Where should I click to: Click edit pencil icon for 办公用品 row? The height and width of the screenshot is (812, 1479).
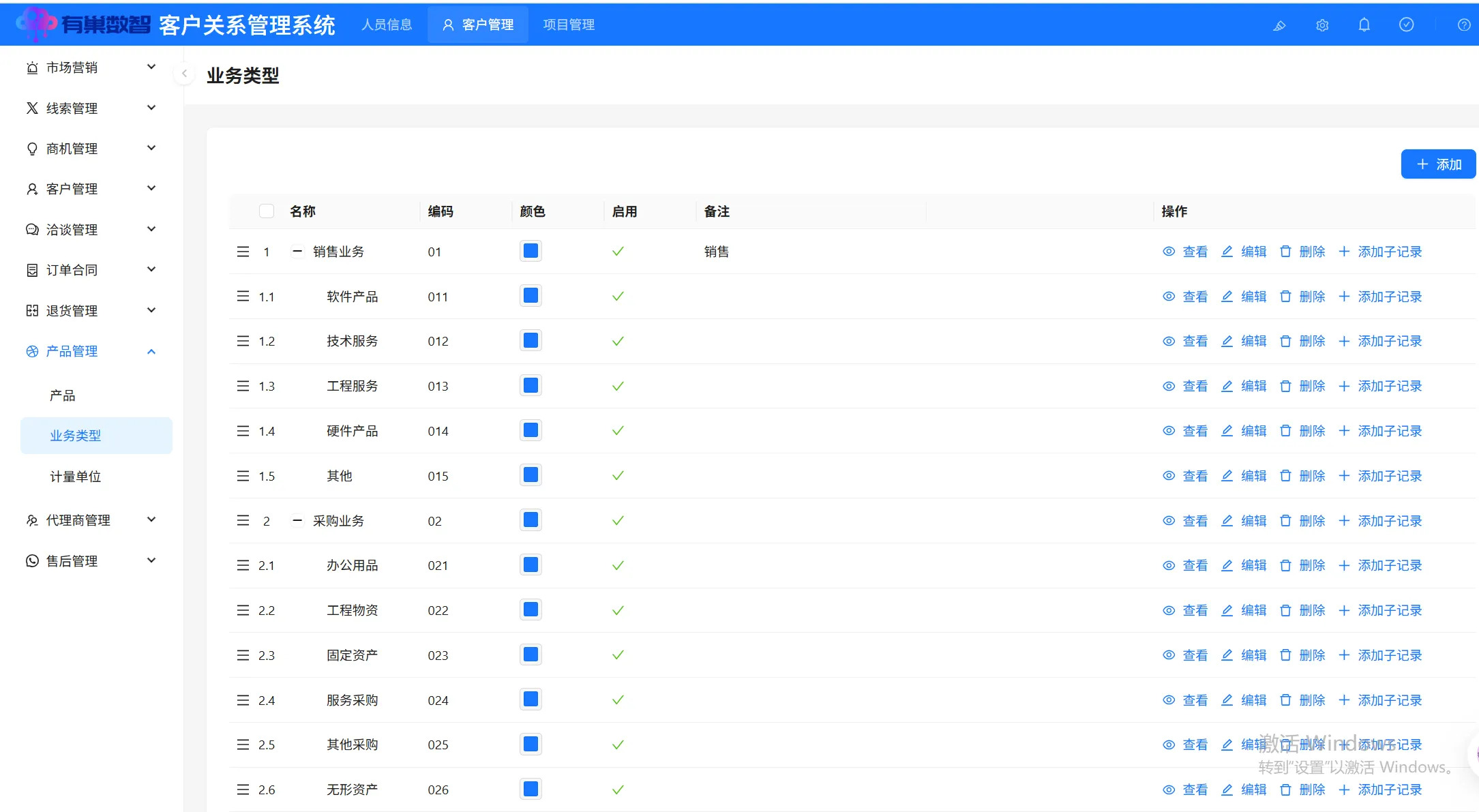click(1227, 565)
